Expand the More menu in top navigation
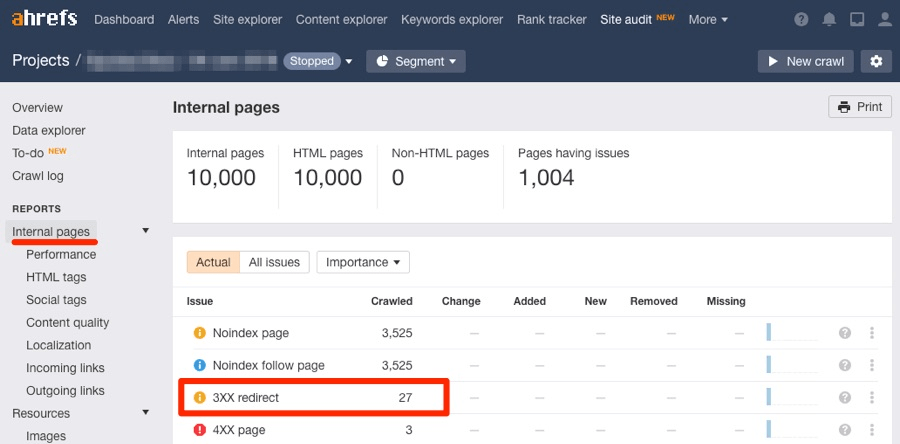The width and height of the screenshot is (900, 444). point(708,19)
